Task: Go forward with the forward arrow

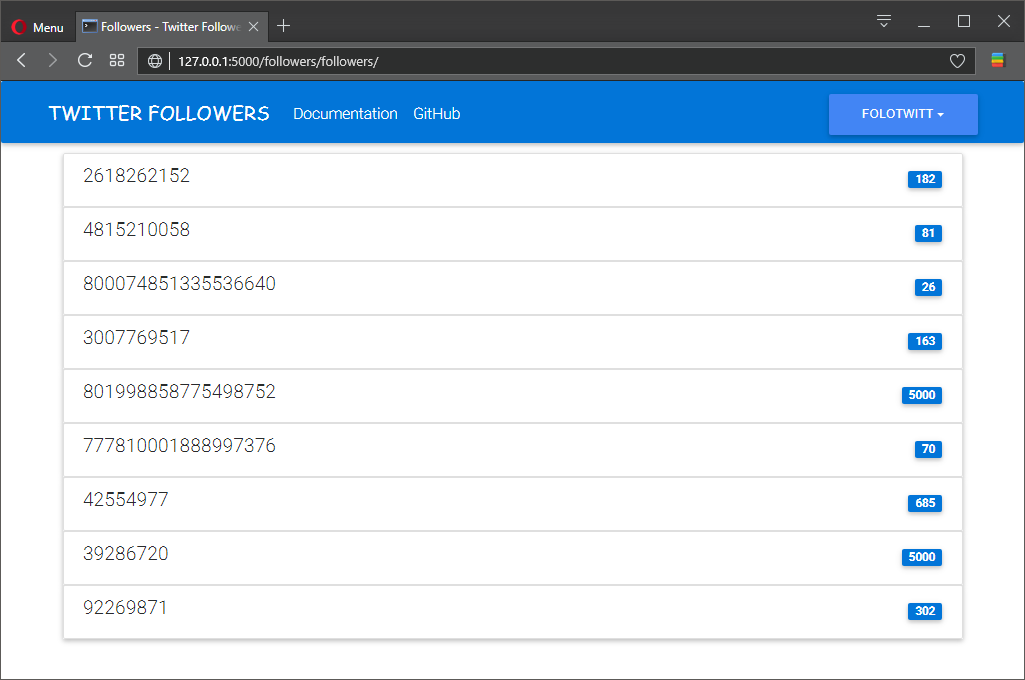Action: click(53, 61)
